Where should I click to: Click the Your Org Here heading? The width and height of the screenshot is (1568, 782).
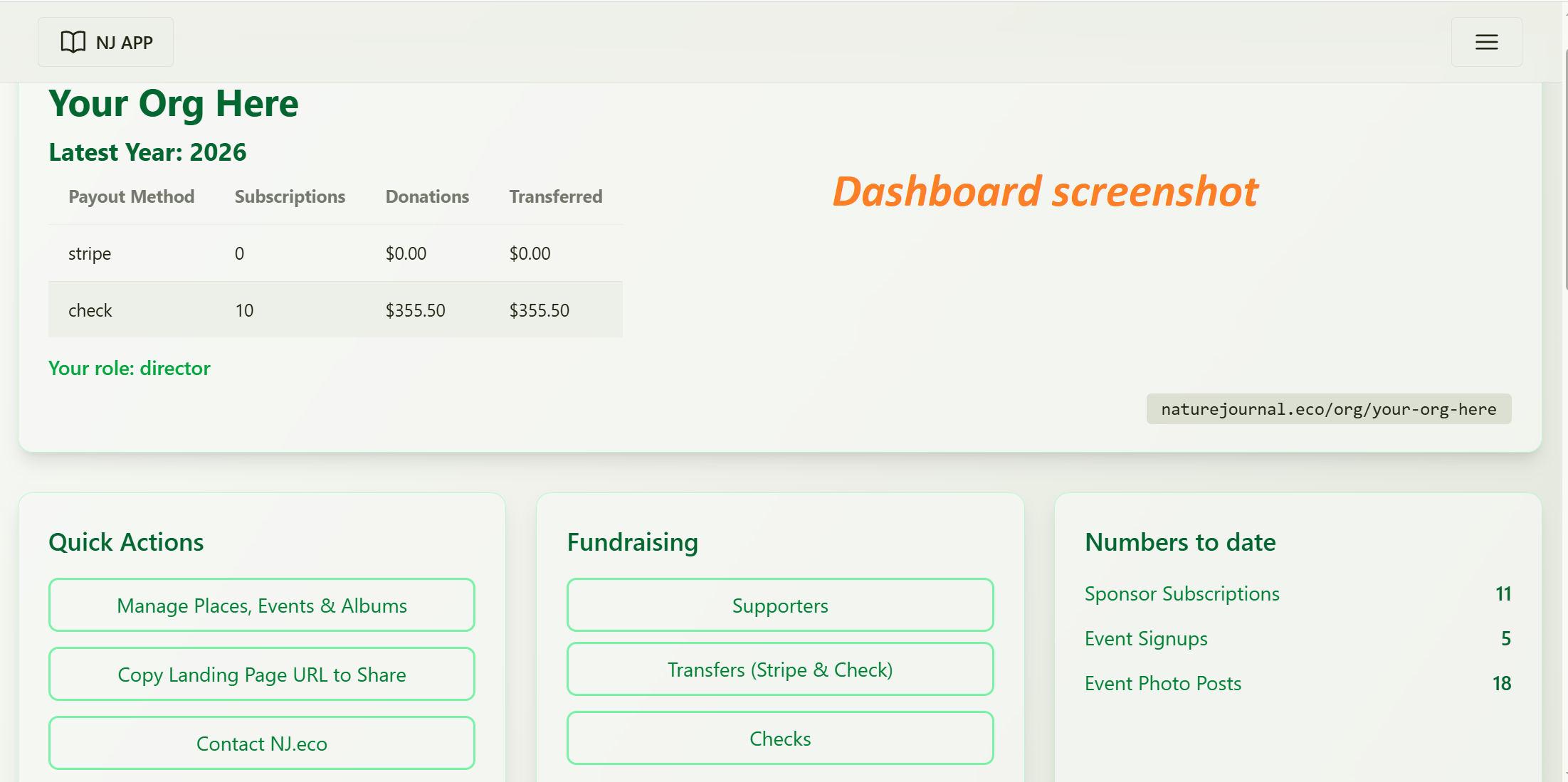tap(174, 104)
